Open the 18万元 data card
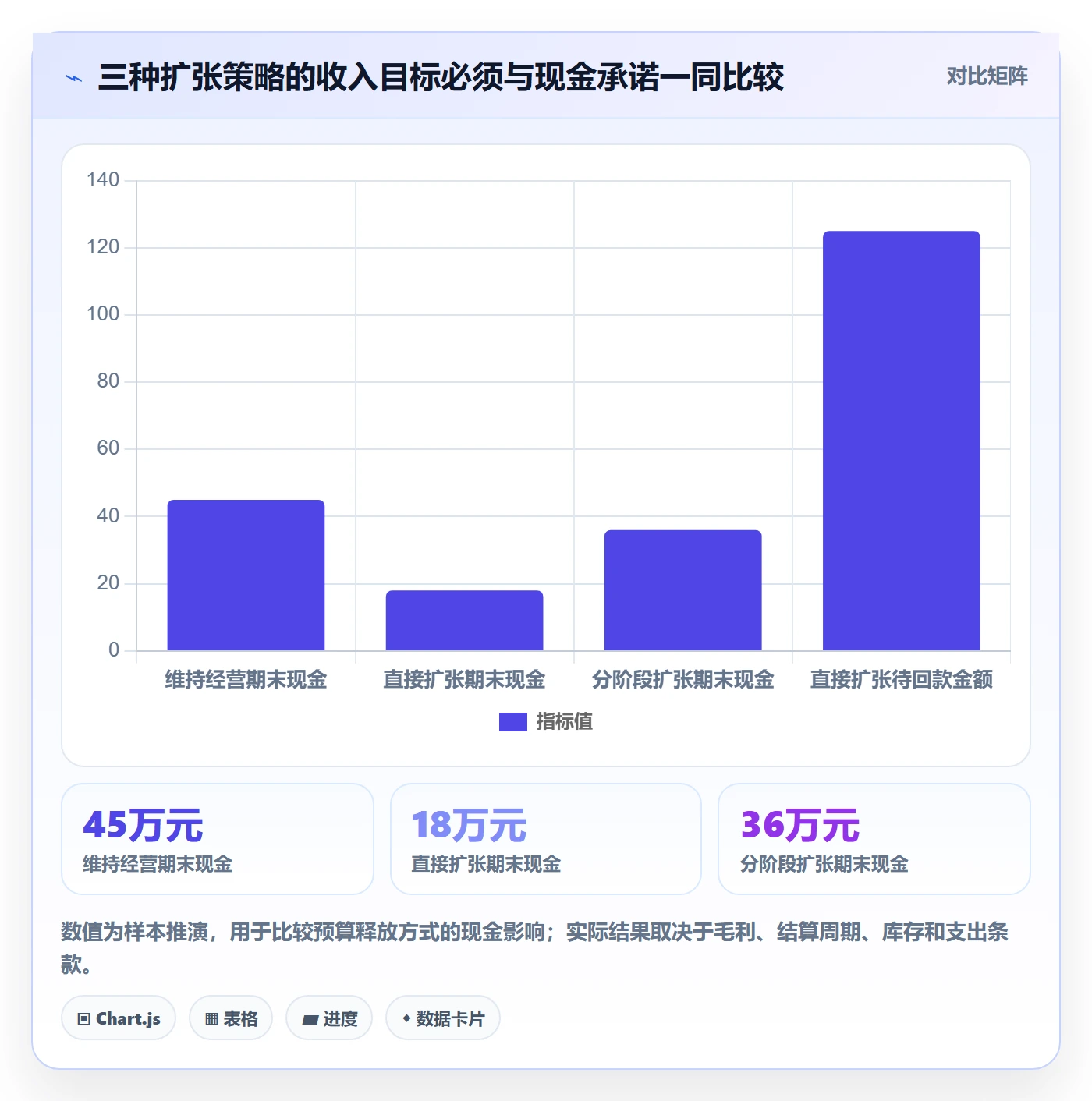1092x1101 pixels. click(546, 839)
